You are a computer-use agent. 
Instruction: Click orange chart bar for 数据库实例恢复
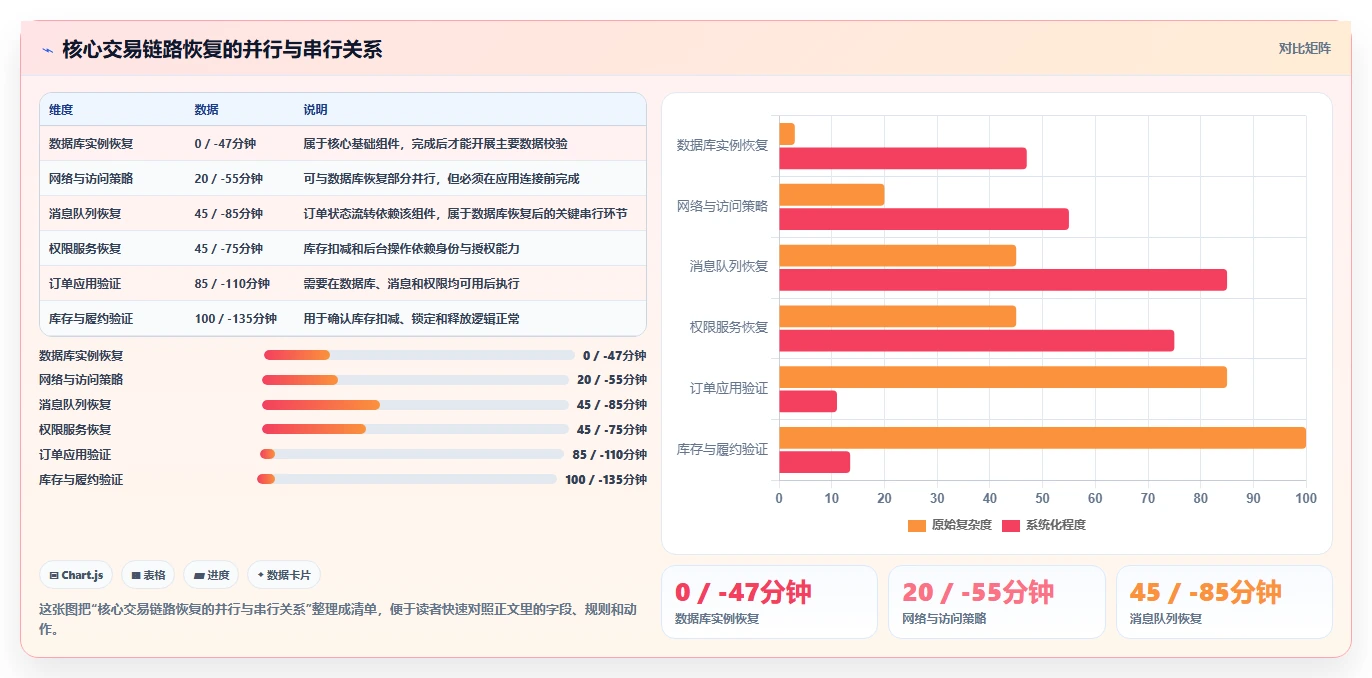click(x=787, y=134)
